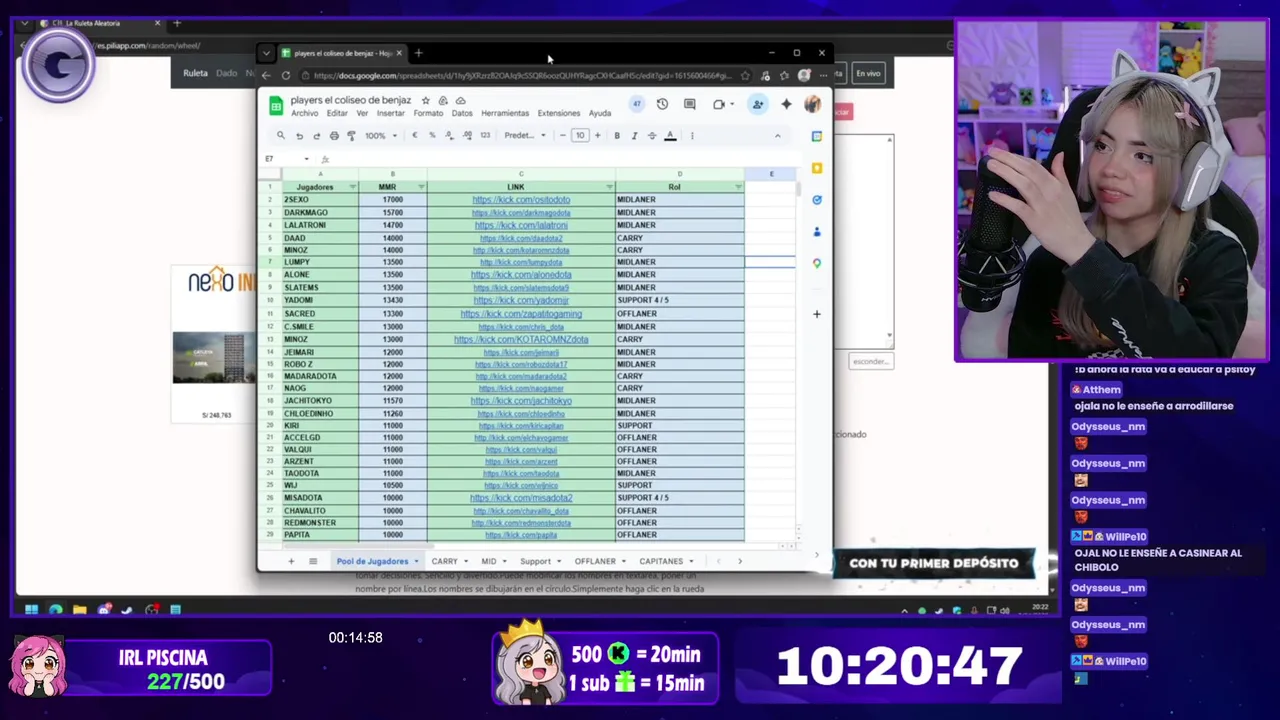Open the Herramientas menu

(504, 113)
